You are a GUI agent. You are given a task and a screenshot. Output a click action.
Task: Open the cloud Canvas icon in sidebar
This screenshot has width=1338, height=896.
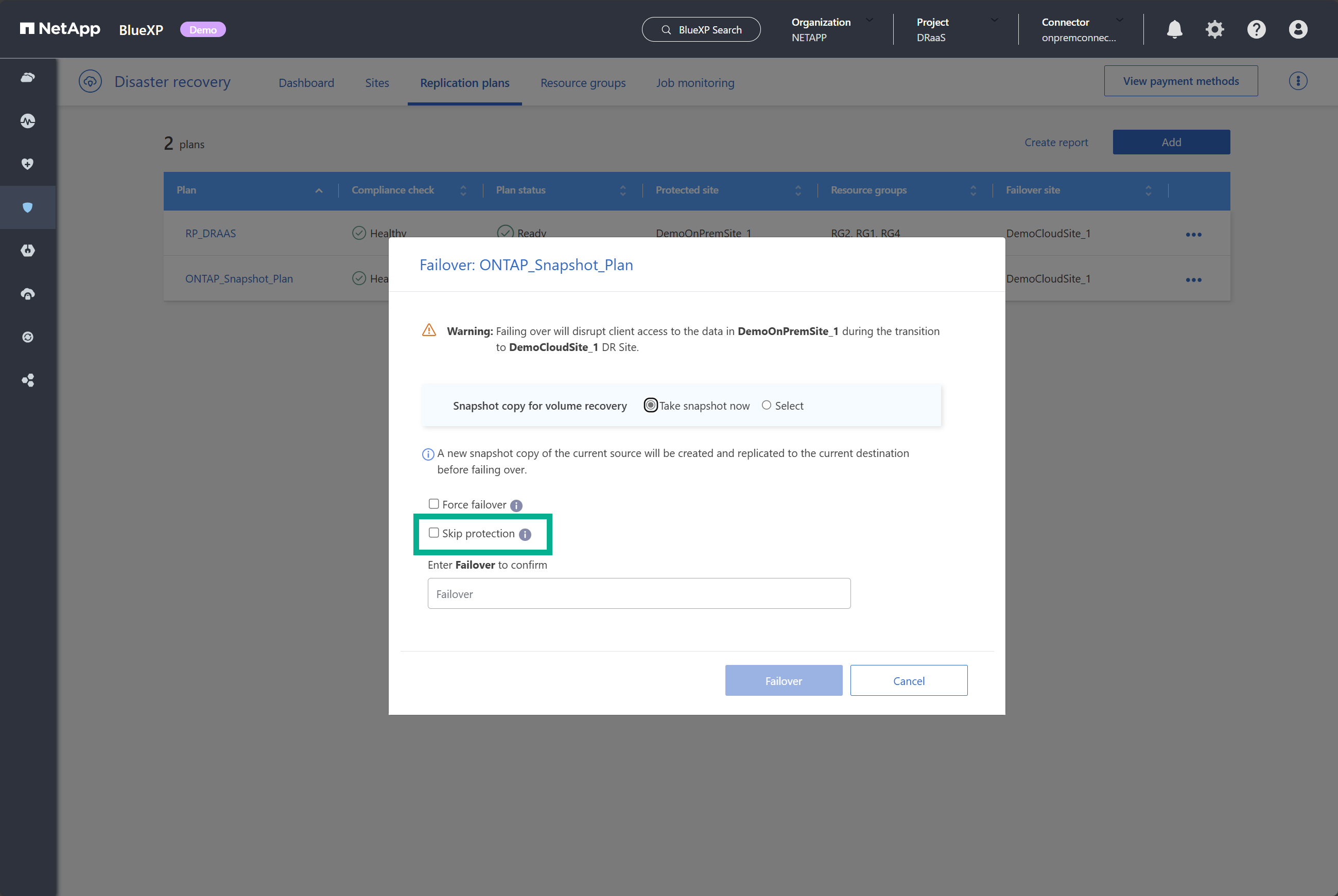coord(27,77)
